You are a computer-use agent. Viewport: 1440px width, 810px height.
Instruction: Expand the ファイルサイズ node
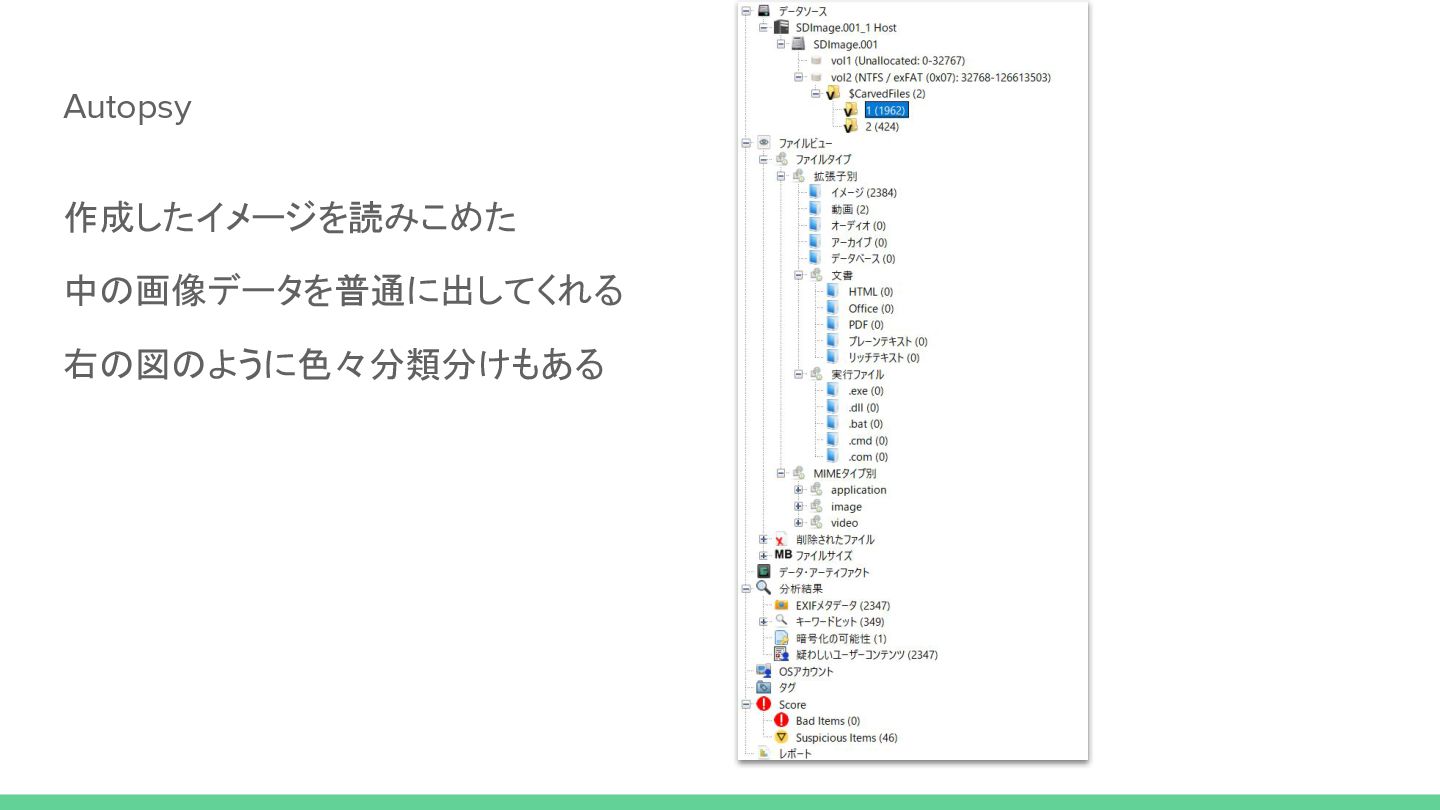click(763, 556)
